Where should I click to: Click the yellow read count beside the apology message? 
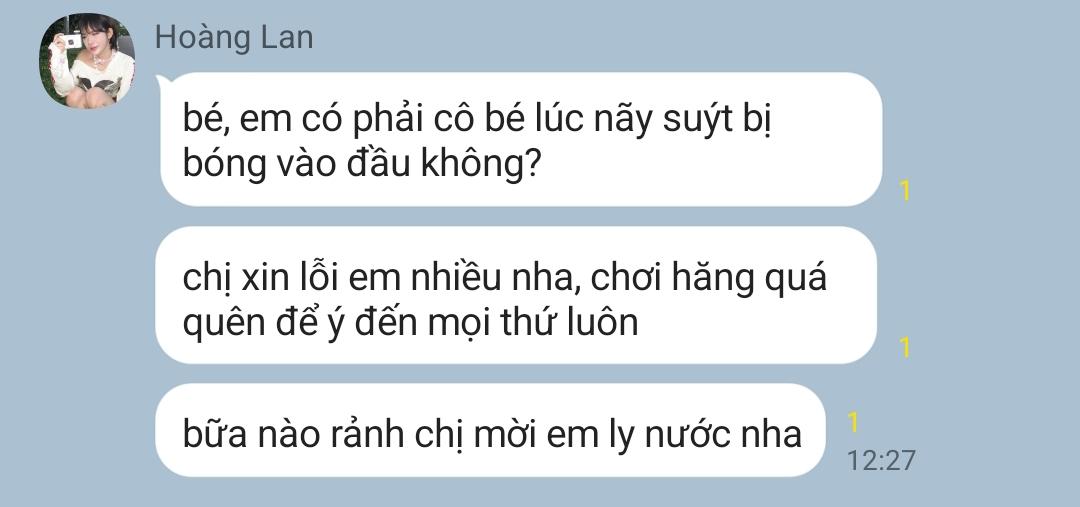point(906,348)
